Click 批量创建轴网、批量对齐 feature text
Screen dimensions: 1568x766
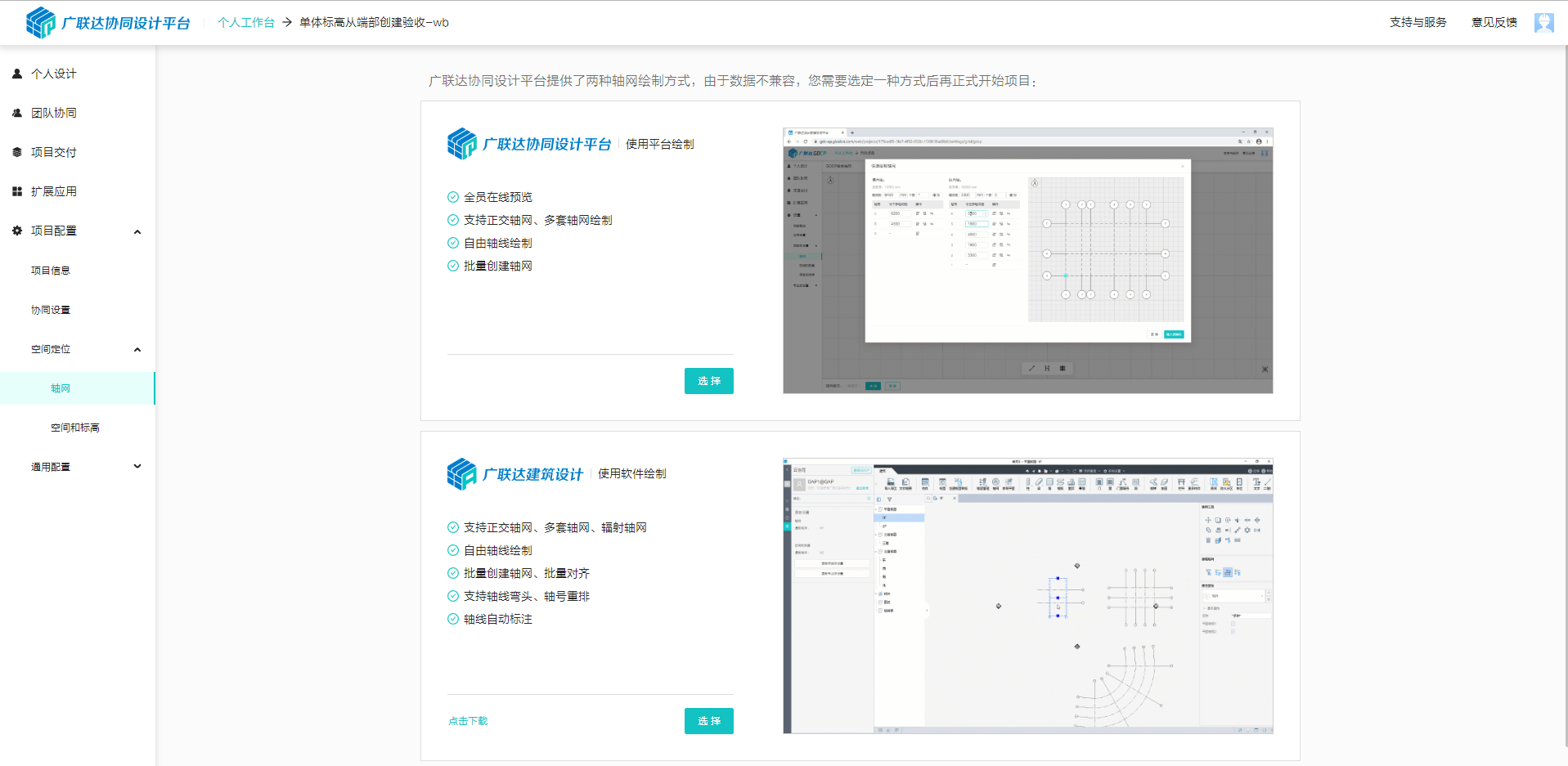(527, 573)
